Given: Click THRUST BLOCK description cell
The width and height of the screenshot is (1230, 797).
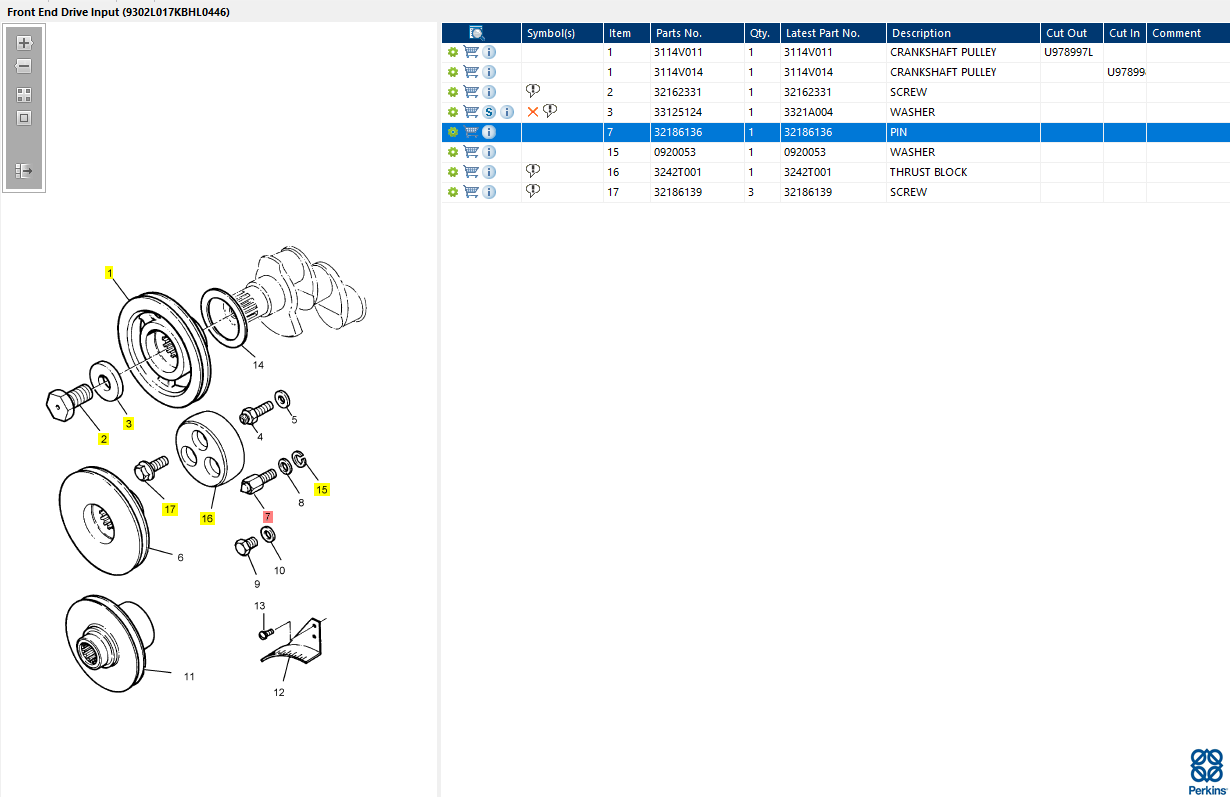Looking at the screenshot, I should pyautogui.click(x=963, y=172).
